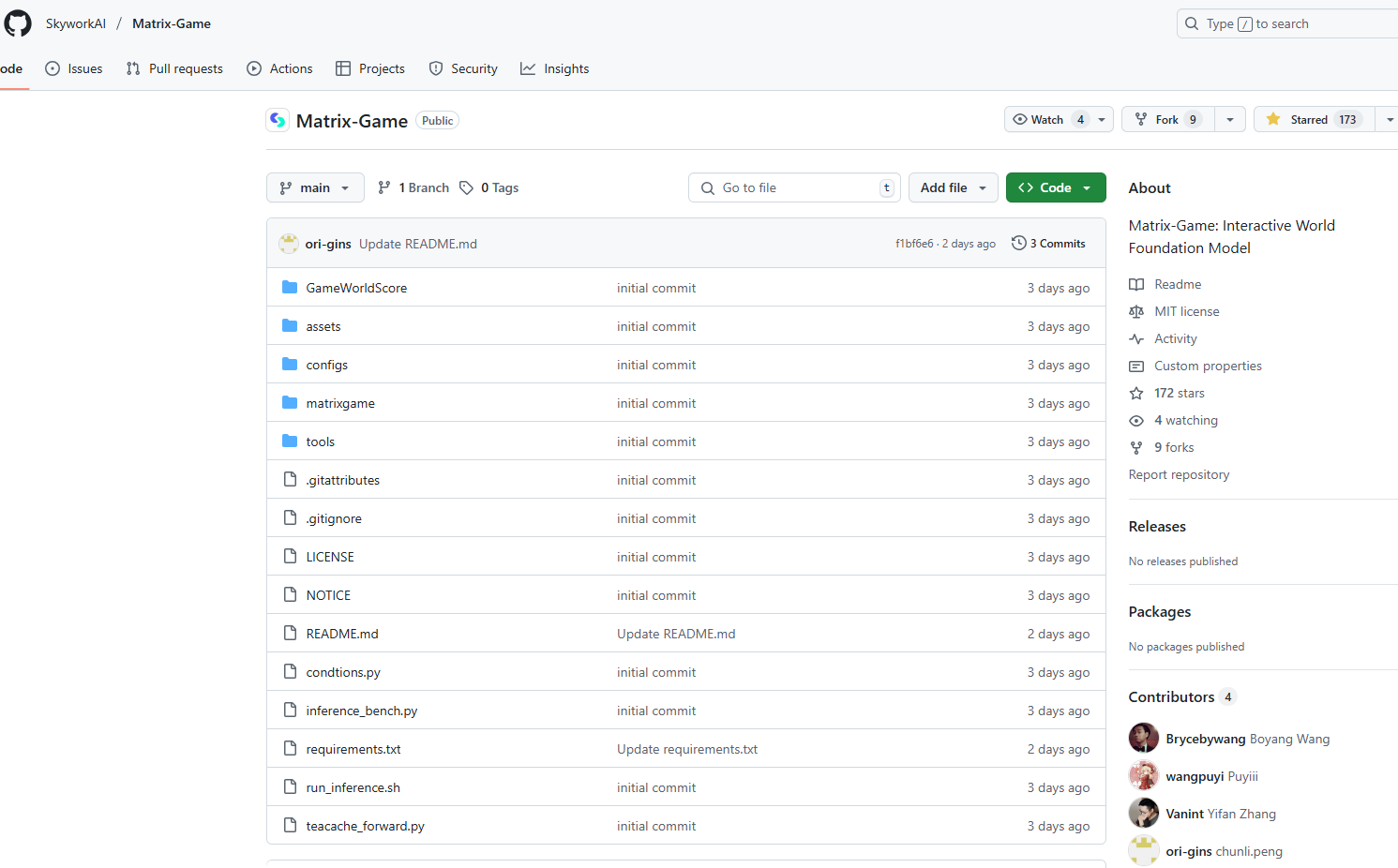The image size is (1398, 868).
Task: Open the Matrix-Game breadcrumb link
Action: pyautogui.click(x=172, y=23)
